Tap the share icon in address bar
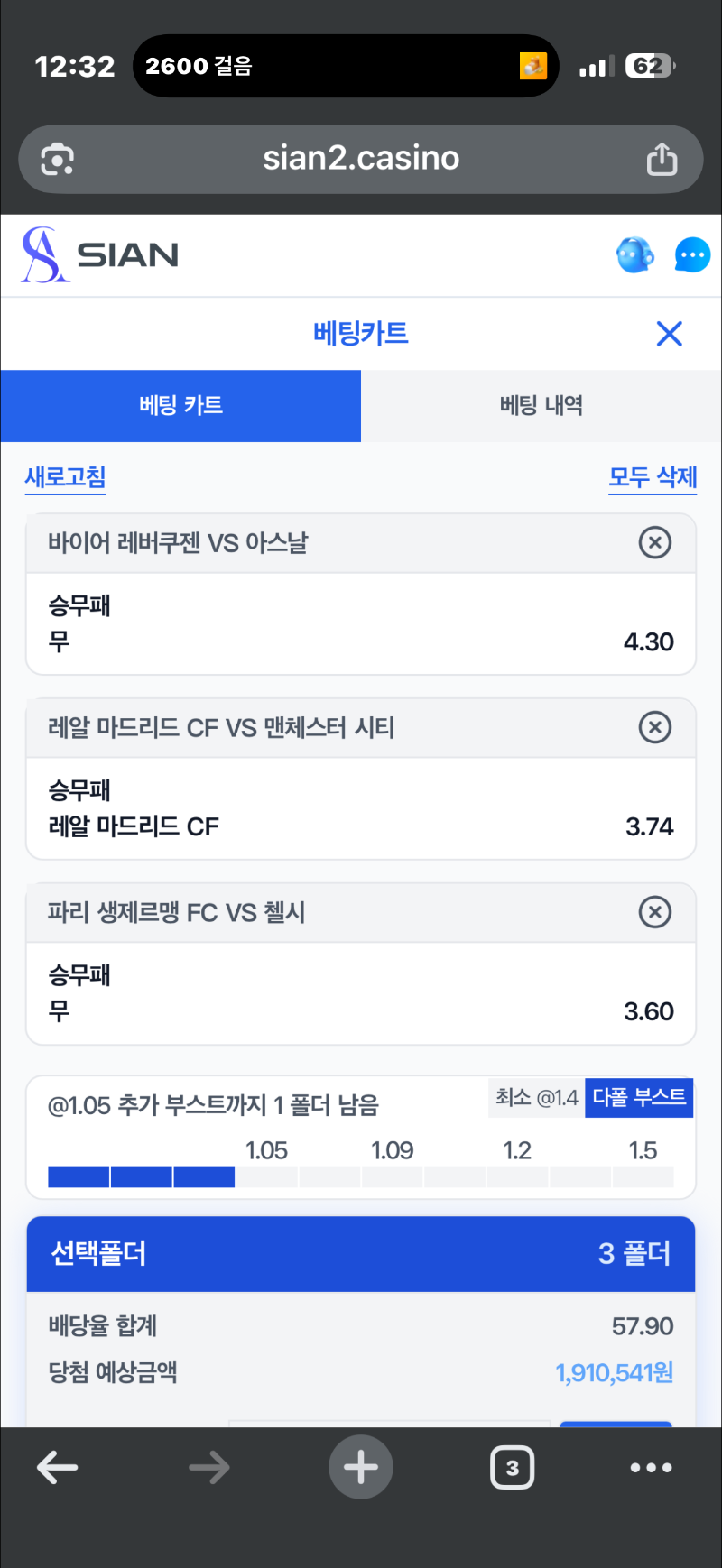Image resolution: width=722 pixels, height=1568 pixels. click(662, 159)
